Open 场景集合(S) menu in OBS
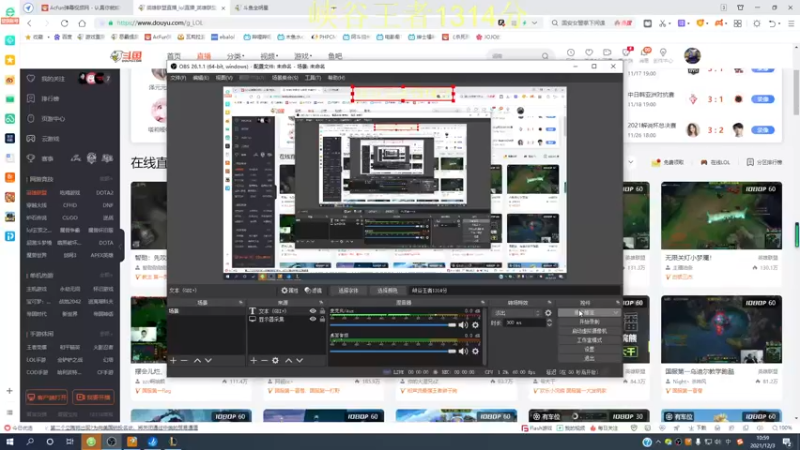 click(285, 78)
